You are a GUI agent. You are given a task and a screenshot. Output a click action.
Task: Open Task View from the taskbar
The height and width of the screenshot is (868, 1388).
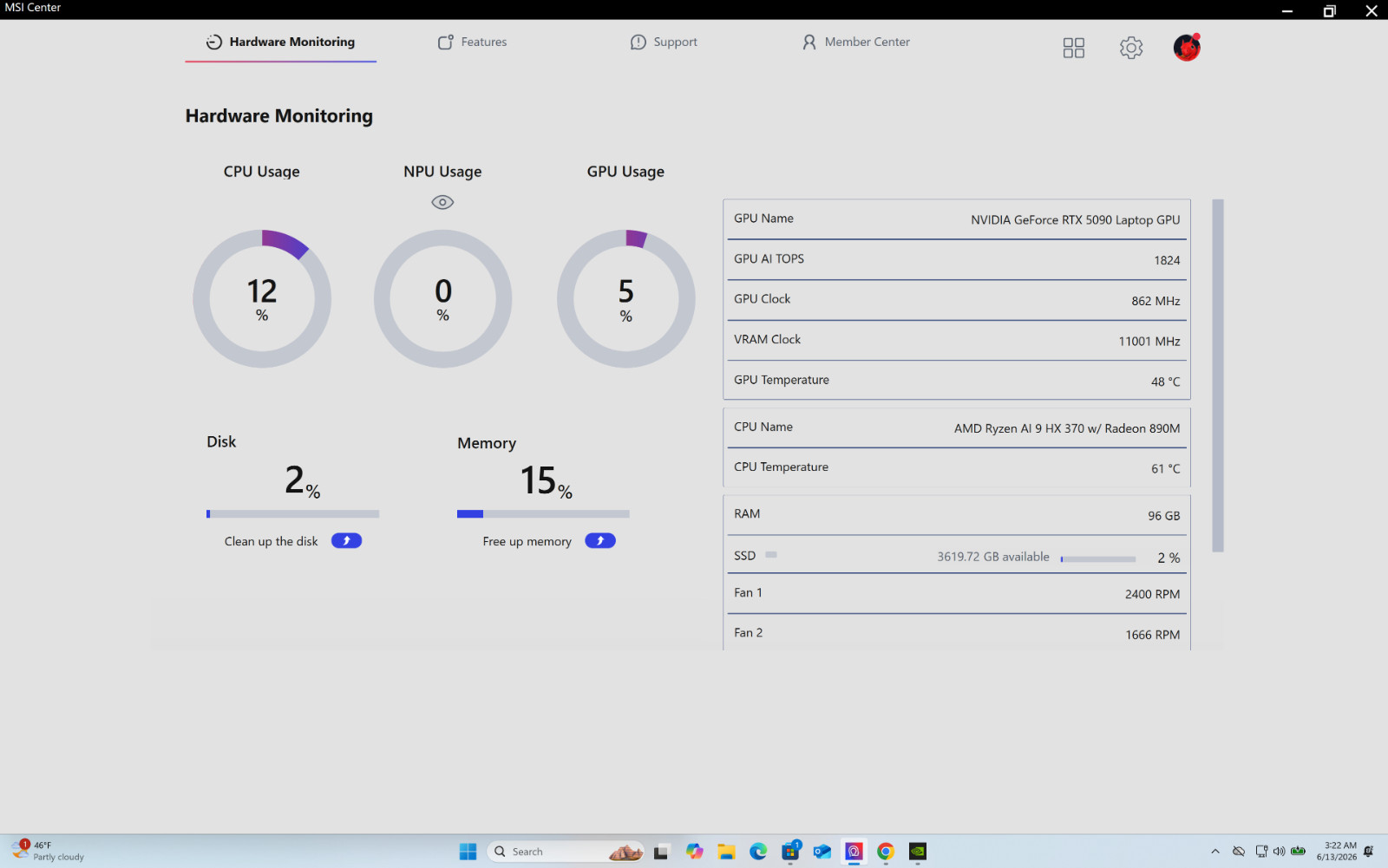(x=661, y=852)
